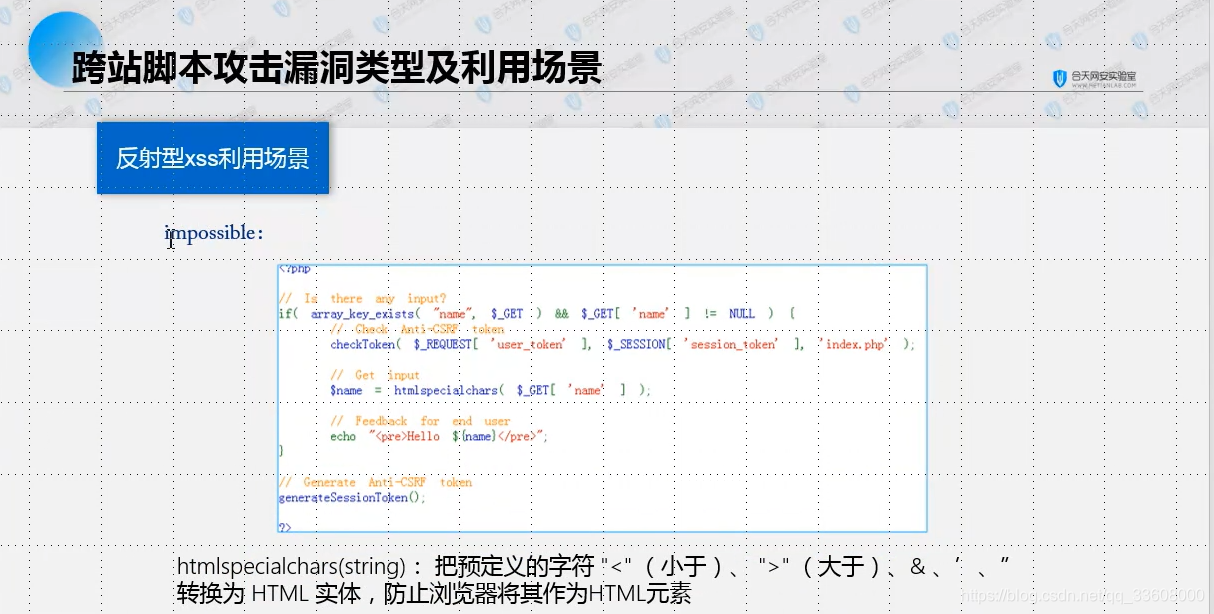Click the code line '$name = htmlspecialchars'

[x=490, y=390]
